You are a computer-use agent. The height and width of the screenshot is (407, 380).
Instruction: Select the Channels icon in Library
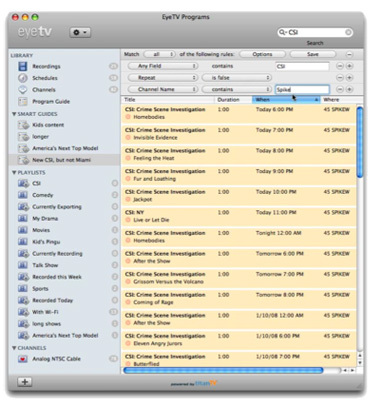pos(23,90)
